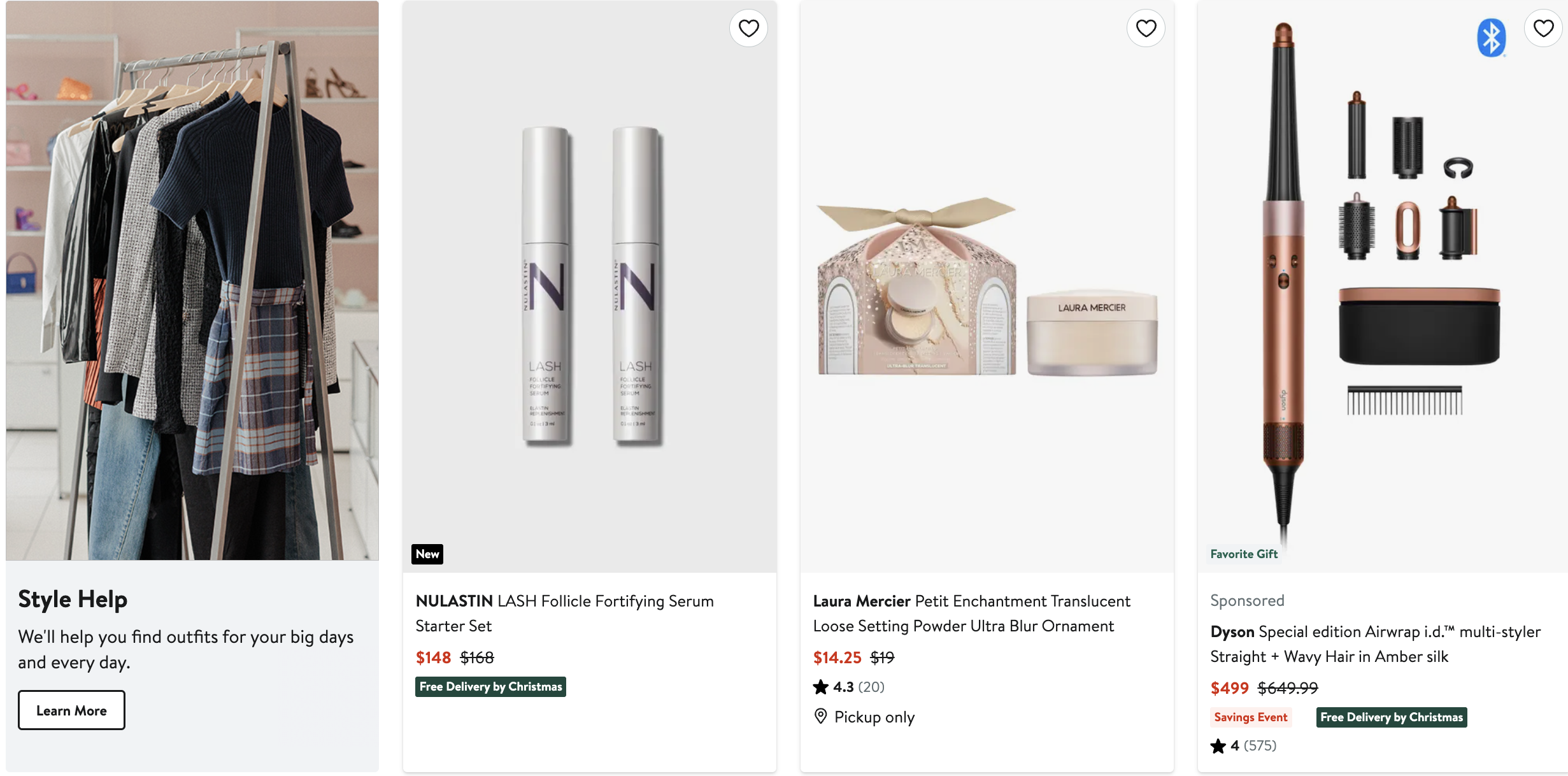The width and height of the screenshot is (1568, 776).
Task: Click the Style Help heading
Action: pos(73,599)
